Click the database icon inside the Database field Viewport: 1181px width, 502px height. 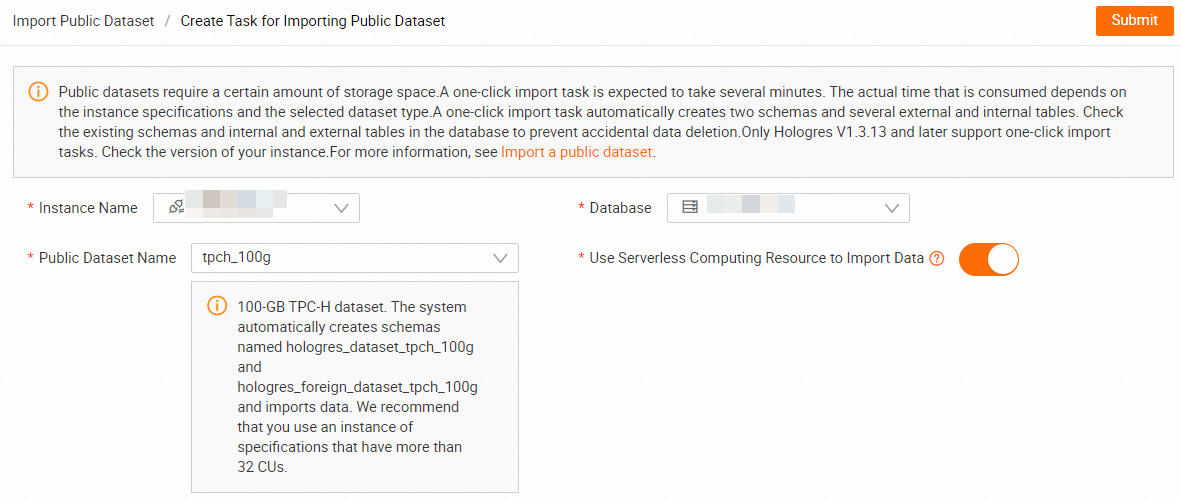point(690,208)
